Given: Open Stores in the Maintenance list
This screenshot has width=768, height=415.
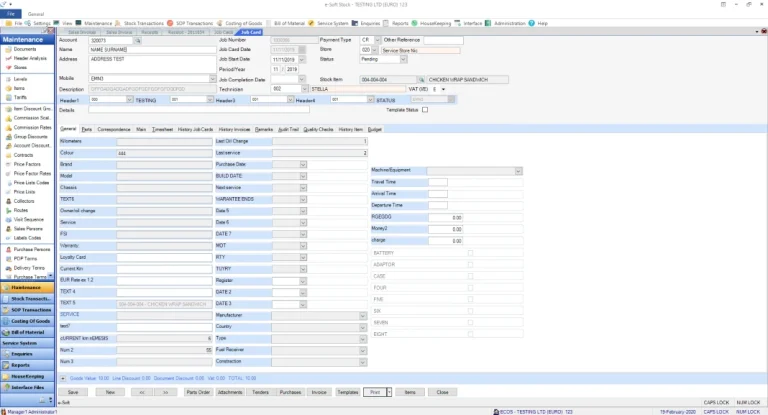Looking at the screenshot, I should (x=20, y=68).
